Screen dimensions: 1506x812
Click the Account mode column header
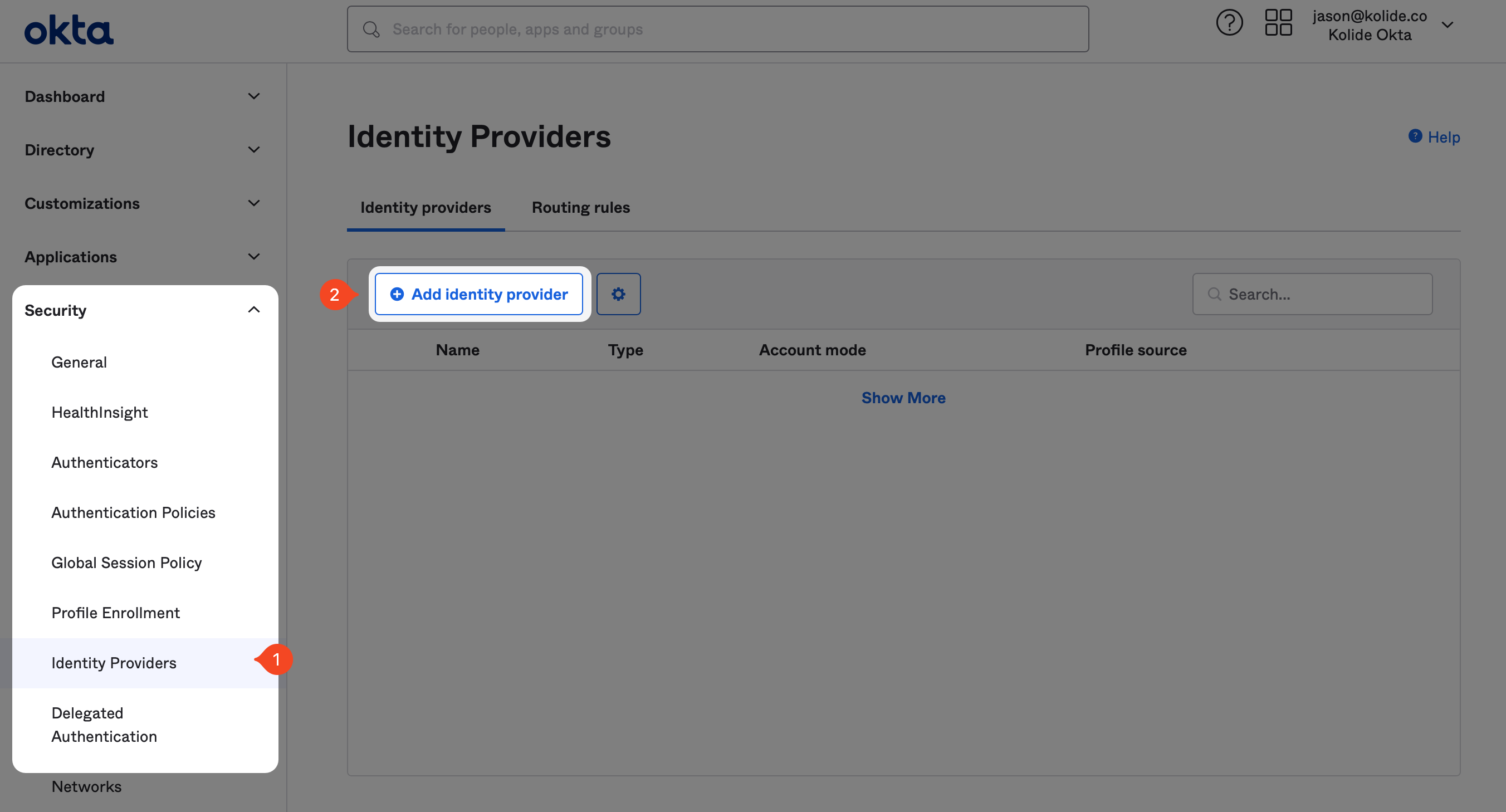[x=813, y=350]
